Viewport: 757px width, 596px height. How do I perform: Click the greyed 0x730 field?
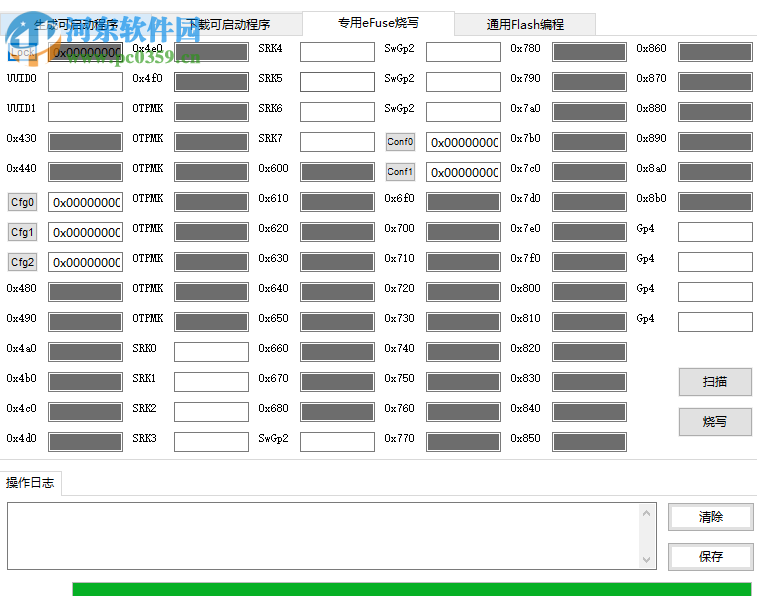point(463,322)
